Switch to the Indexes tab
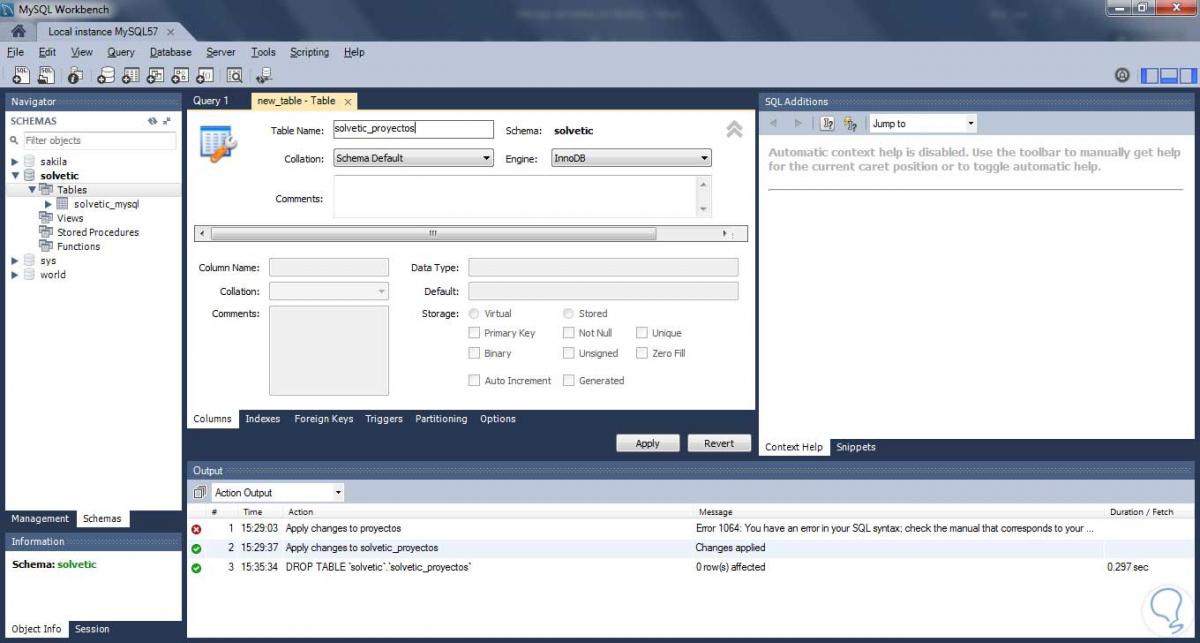This screenshot has height=643, width=1200. pyautogui.click(x=263, y=419)
